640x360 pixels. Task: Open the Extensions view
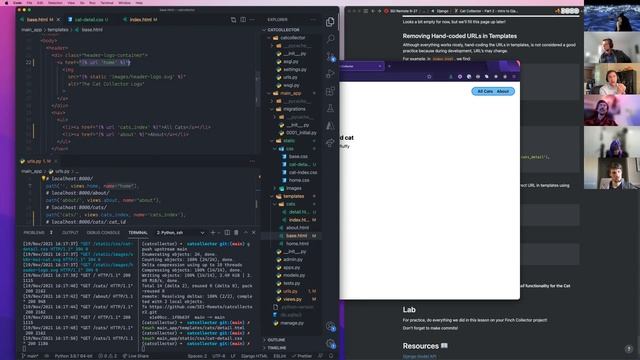click(330, 91)
